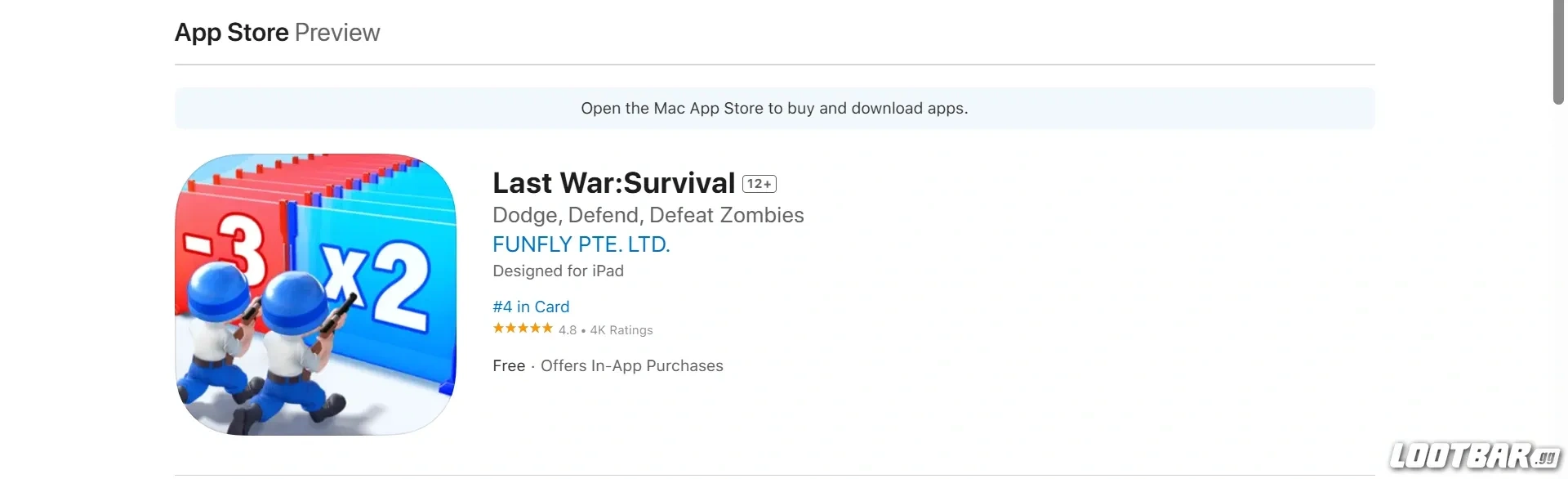Click the 4K Ratings count
The image size is (1568, 479).
click(621, 330)
